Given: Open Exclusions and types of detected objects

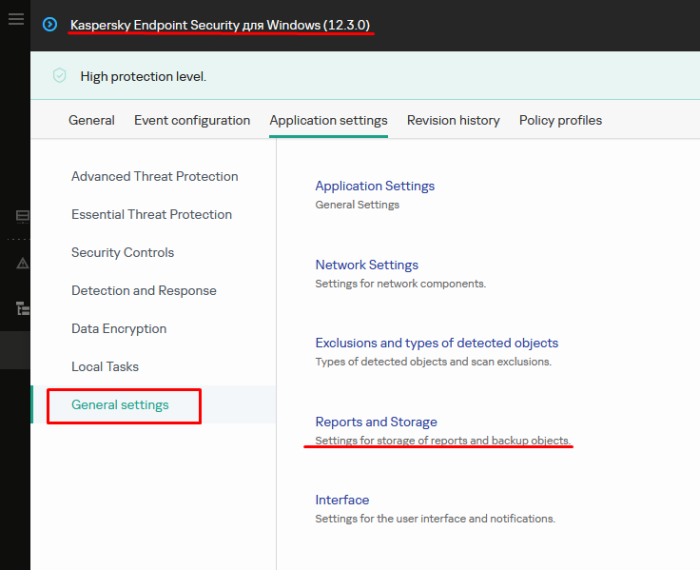Looking at the screenshot, I should coord(436,343).
